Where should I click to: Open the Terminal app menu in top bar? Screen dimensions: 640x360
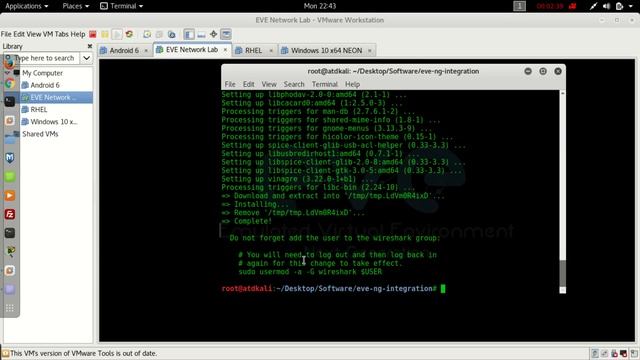point(122,6)
